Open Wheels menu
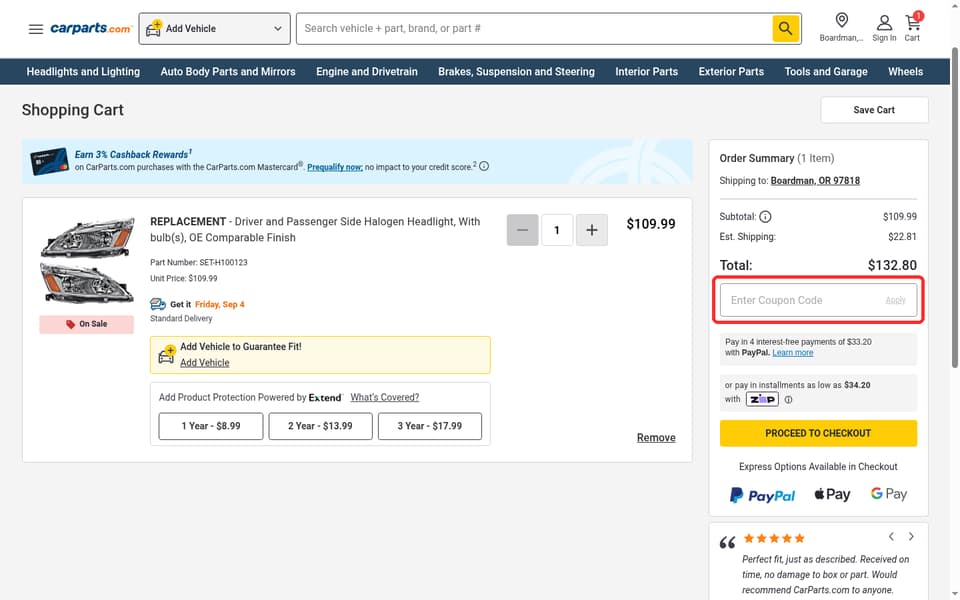 [906, 72]
